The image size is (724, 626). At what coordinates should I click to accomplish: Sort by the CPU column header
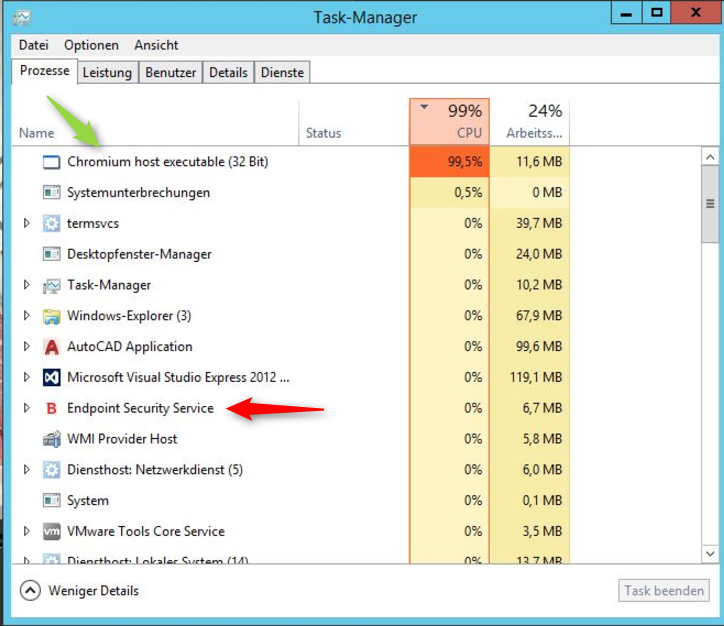coord(449,122)
